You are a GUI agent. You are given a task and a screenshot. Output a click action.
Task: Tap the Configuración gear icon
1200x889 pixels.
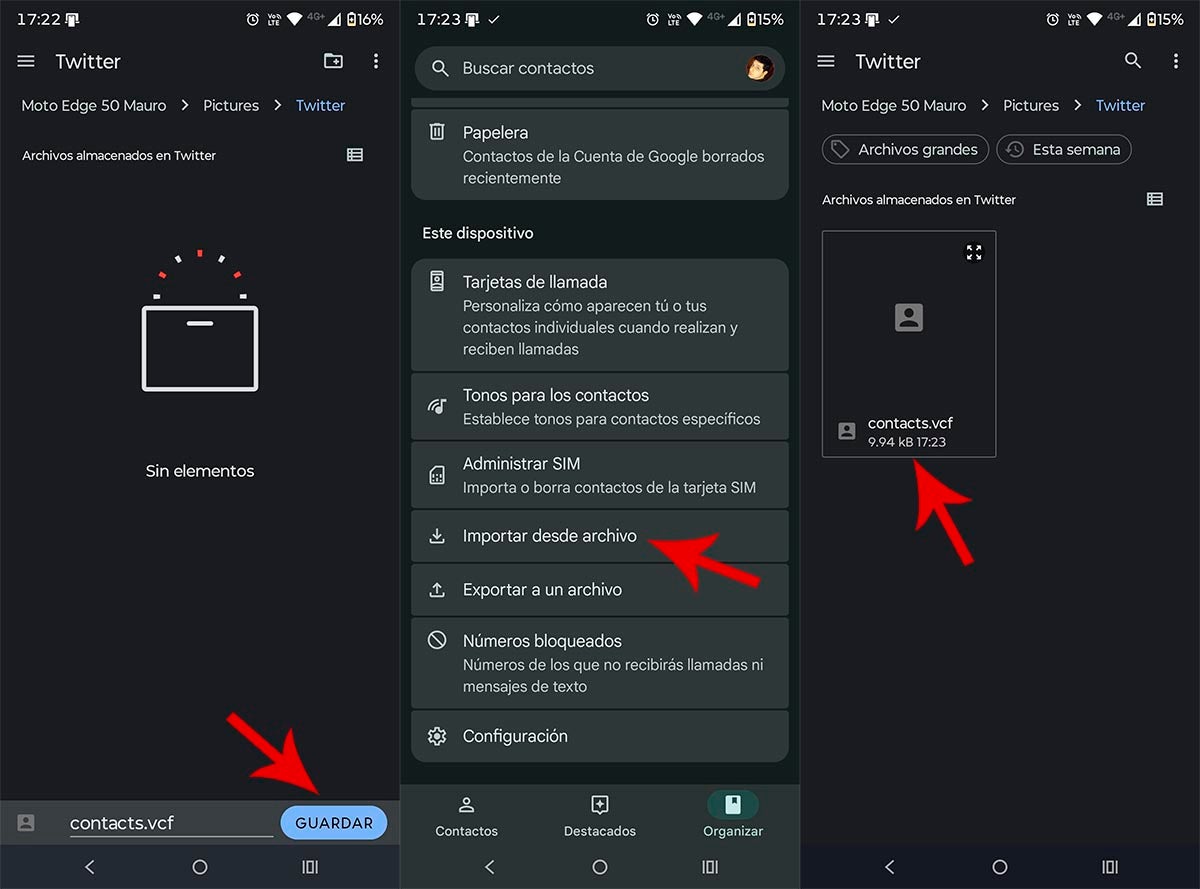point(437,736)
